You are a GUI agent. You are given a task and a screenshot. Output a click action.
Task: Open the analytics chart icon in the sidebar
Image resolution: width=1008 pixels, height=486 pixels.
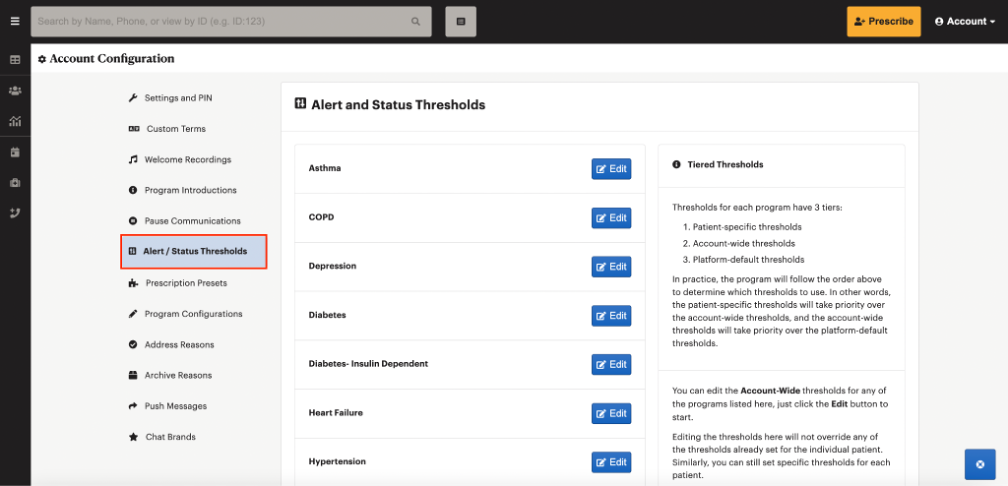pyautogui.click(x=15, y=121)
